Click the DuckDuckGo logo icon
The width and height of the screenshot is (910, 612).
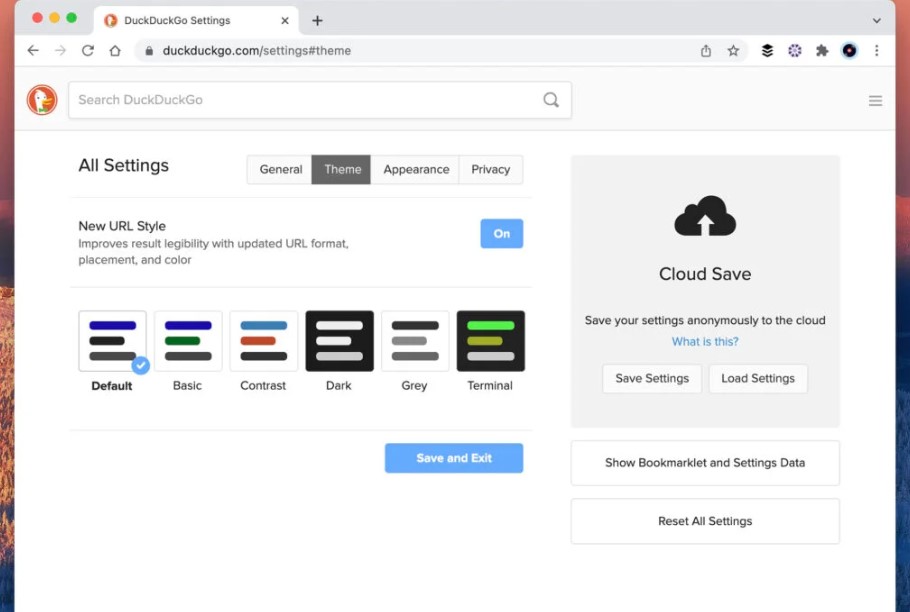pos(42,100)
